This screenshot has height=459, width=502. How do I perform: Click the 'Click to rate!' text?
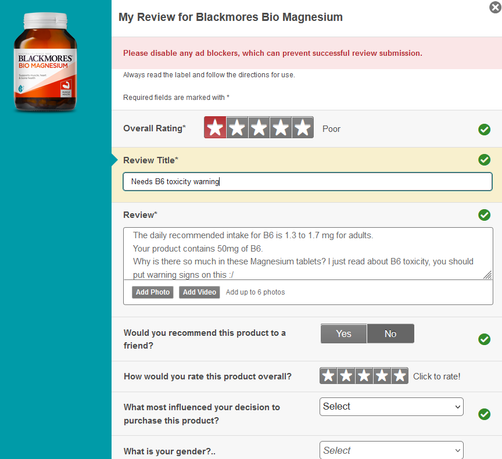[x=437, y=376]
